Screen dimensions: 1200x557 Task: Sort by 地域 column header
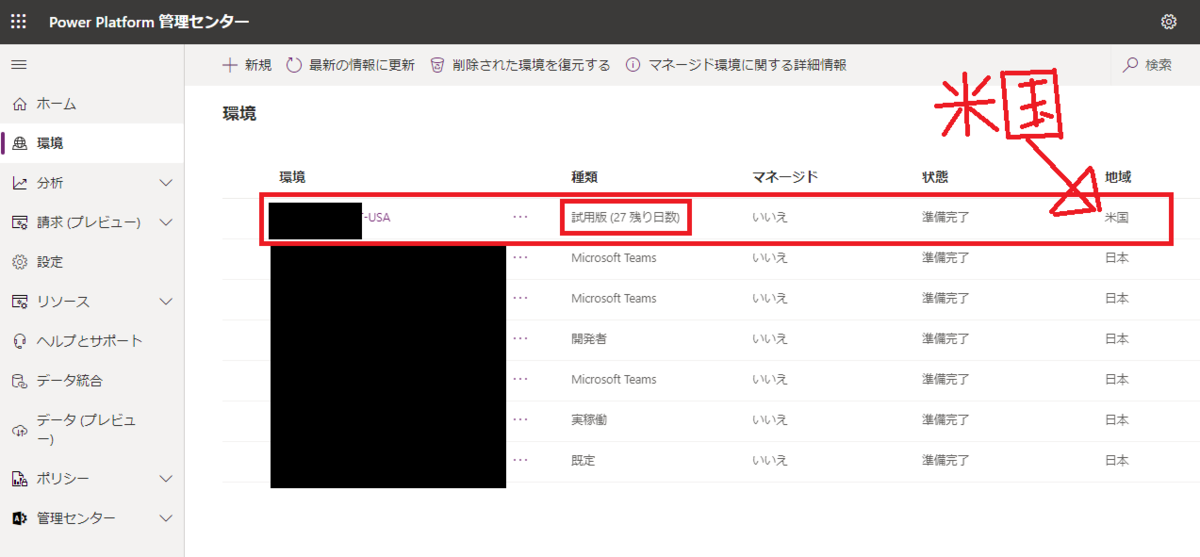click(1118, 177)
